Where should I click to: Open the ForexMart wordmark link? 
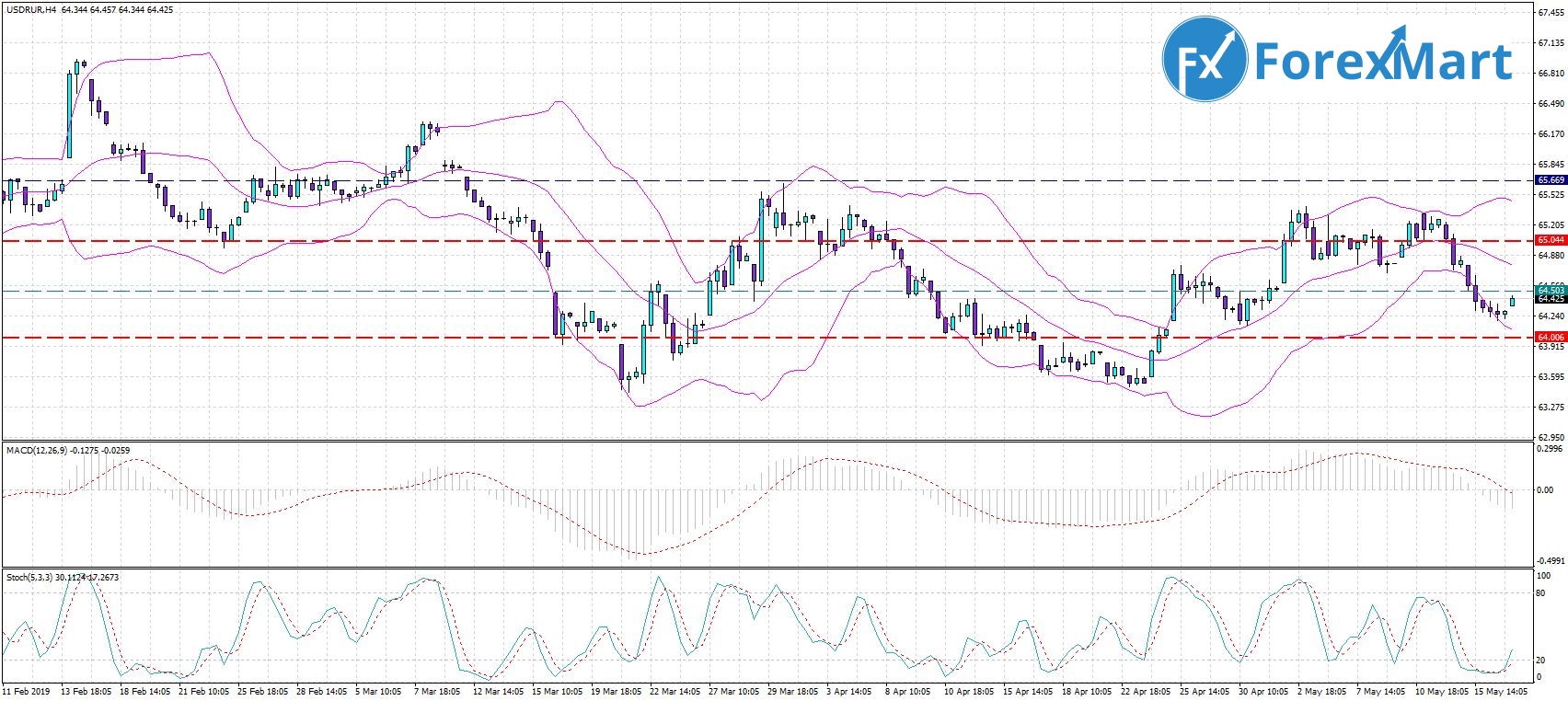tap(1382, 63)
